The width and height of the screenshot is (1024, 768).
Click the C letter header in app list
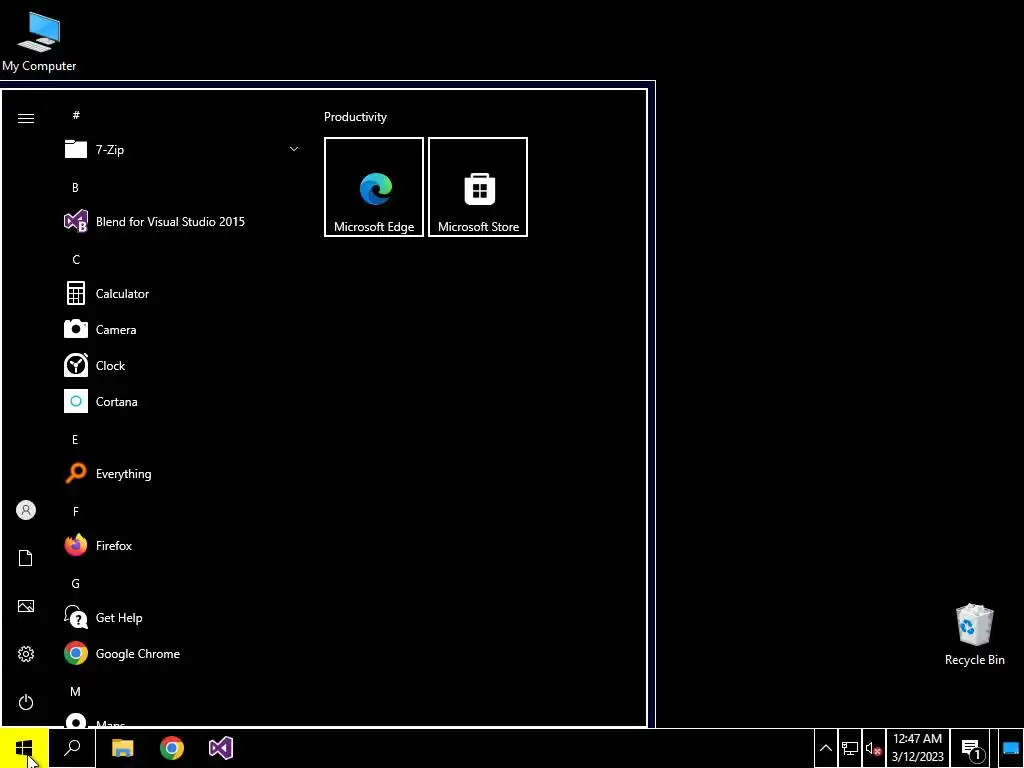pos(76,259)
